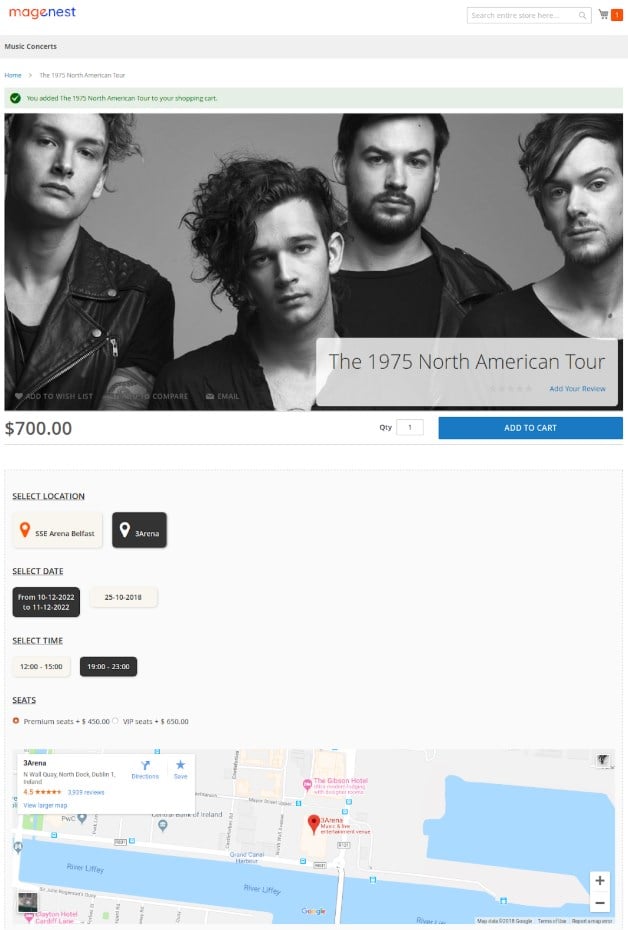628x930 pixels.
Task: Zoom in on the map
Action: point(600,881)
